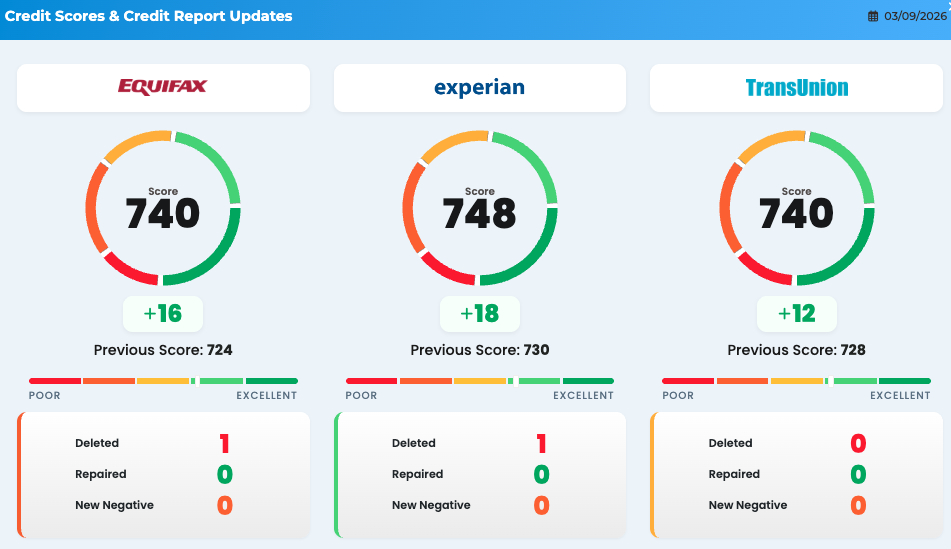The width and height of the screenshot is (951, 549).
Task: Click the 03/09/2026 date text
Action: (x=915, y=16)
